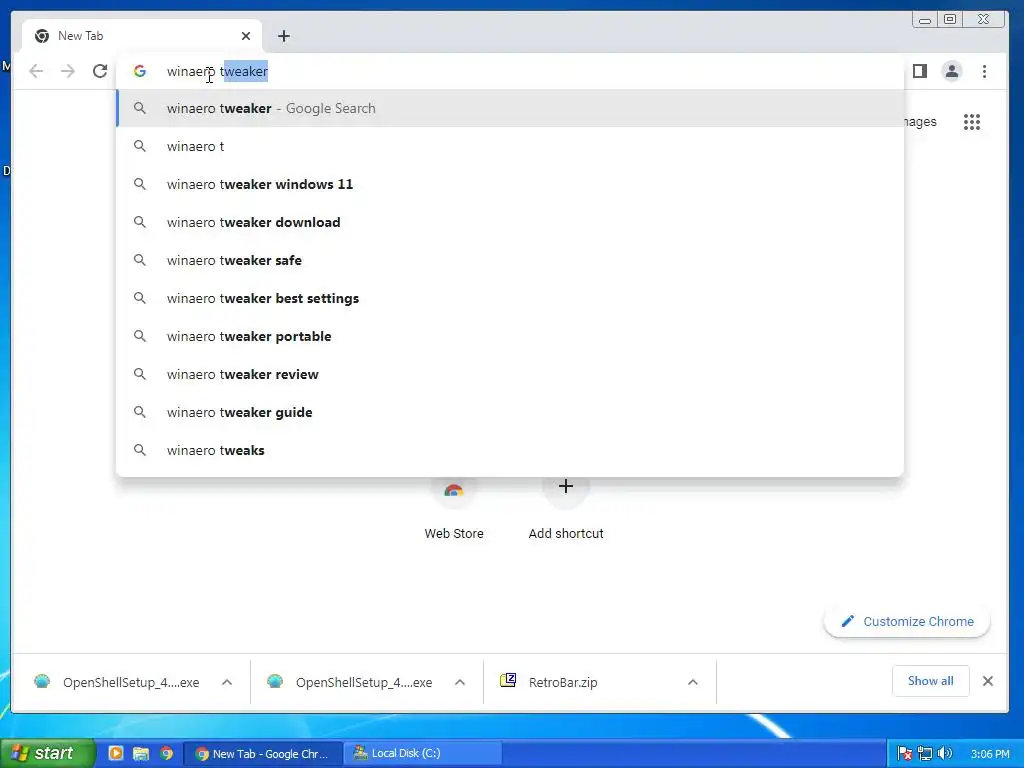
Task: Choose 'winaero tweaker portable' suggestion
Action: (x=510, y=336)
